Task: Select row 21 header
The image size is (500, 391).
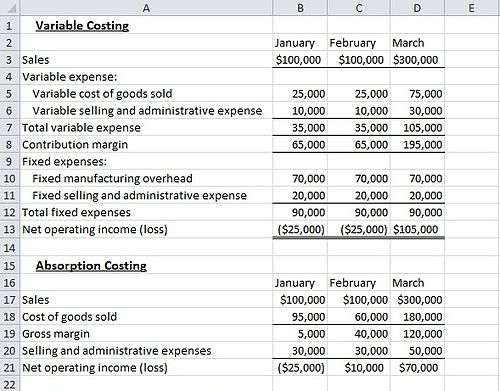Action: 10,368
